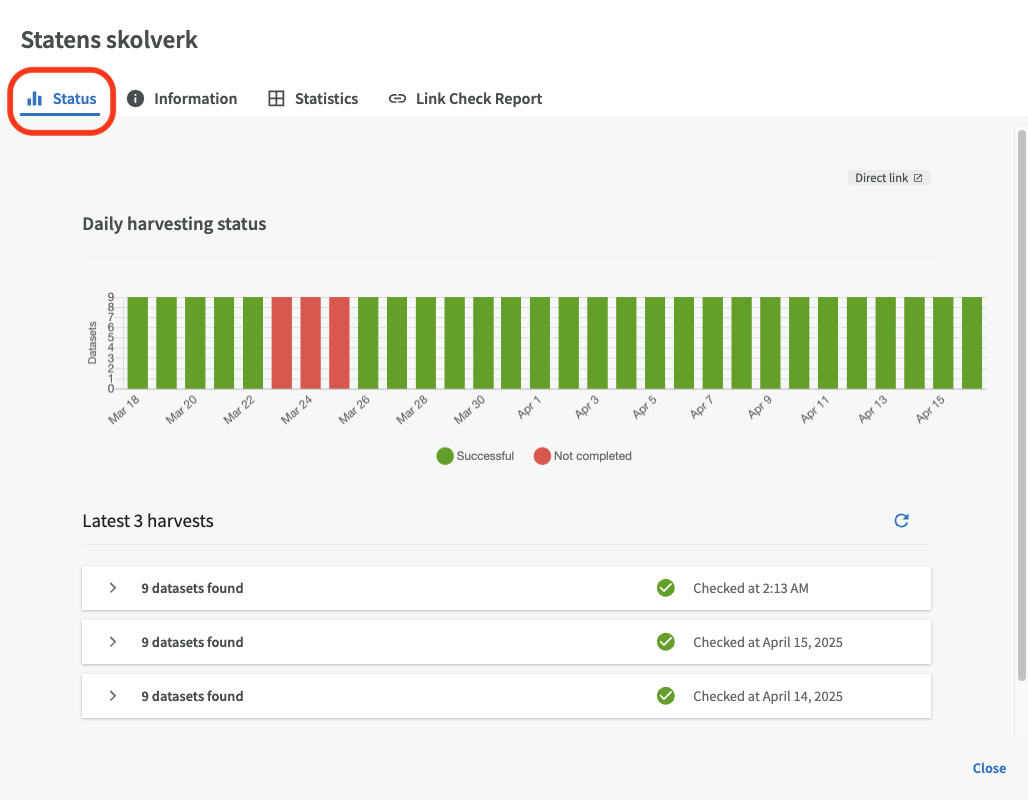
Task: Click the Apr 11 axis label
Action: pos(815,409)
